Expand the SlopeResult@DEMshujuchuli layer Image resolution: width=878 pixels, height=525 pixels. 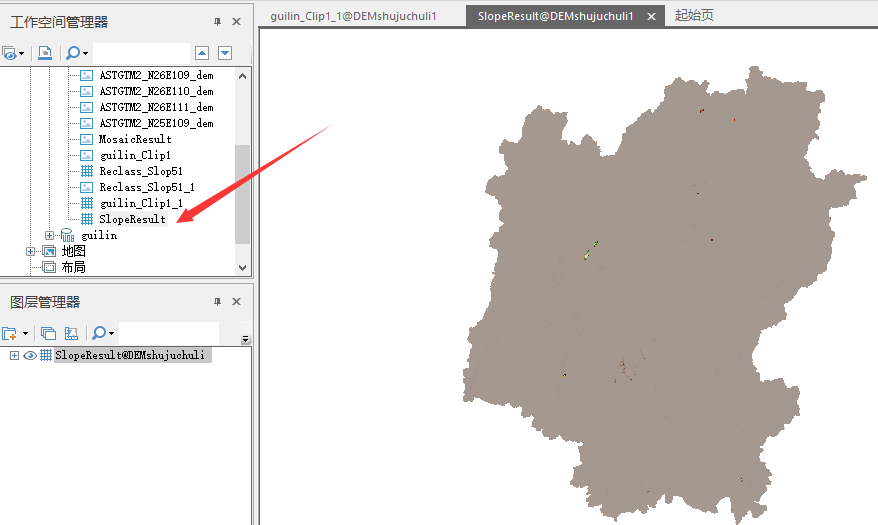click(x=15, y=355)
